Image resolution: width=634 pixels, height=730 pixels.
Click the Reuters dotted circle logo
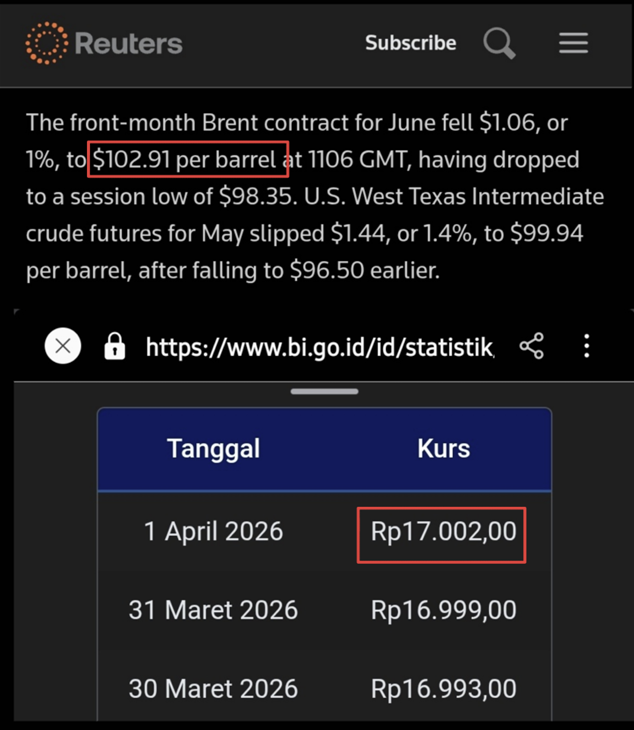coord(46,43)
